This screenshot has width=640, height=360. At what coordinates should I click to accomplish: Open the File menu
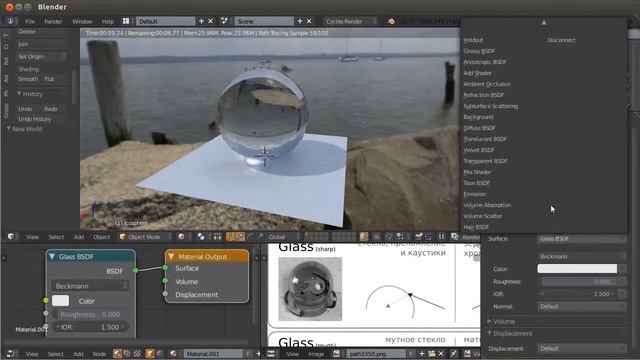point(30,21)
